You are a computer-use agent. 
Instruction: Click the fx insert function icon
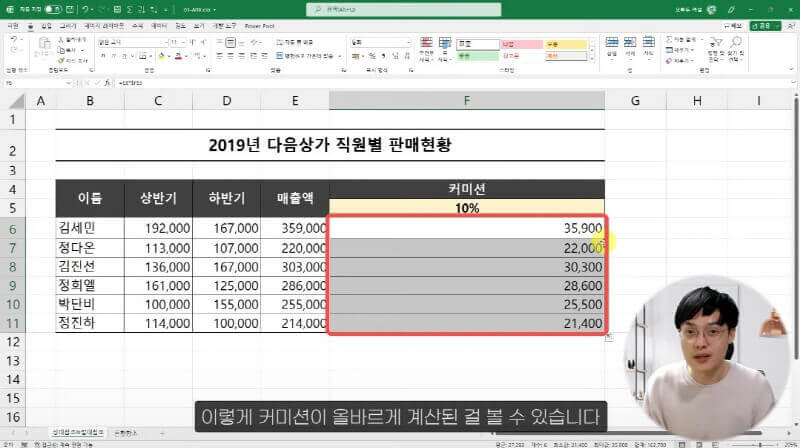107,83
